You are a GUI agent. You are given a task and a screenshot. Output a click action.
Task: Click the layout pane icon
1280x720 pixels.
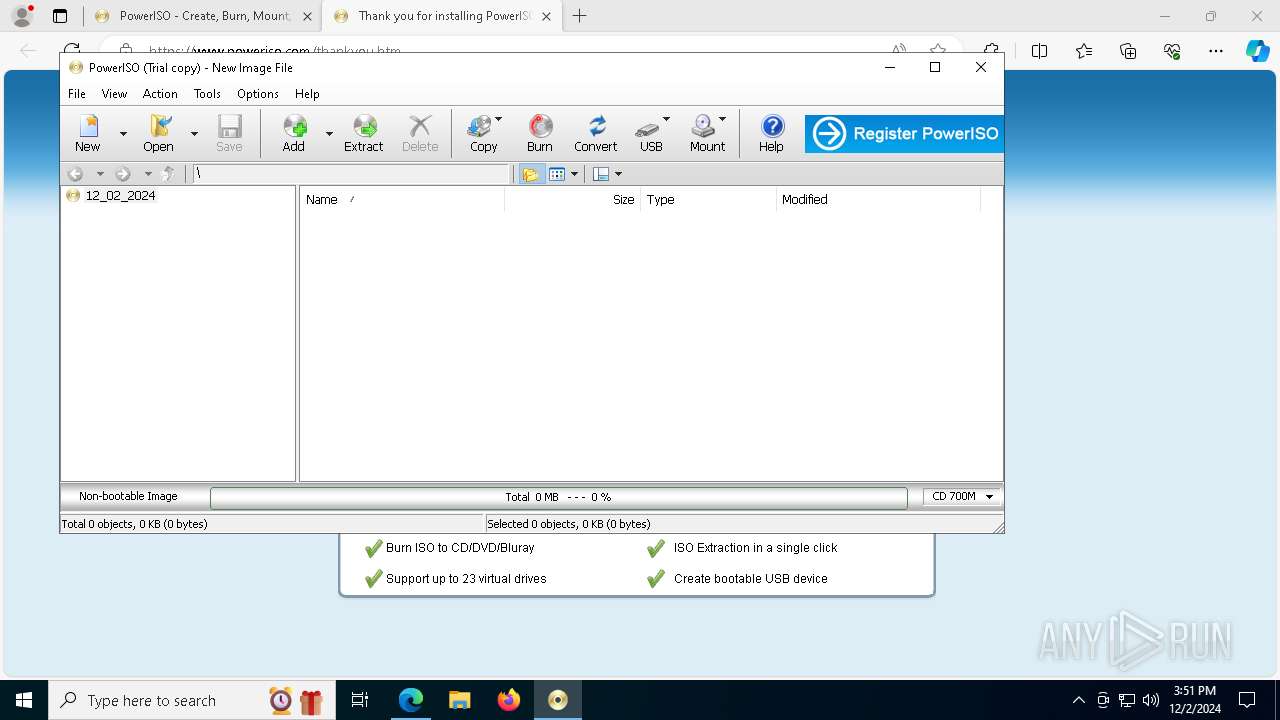click(601, 174)
